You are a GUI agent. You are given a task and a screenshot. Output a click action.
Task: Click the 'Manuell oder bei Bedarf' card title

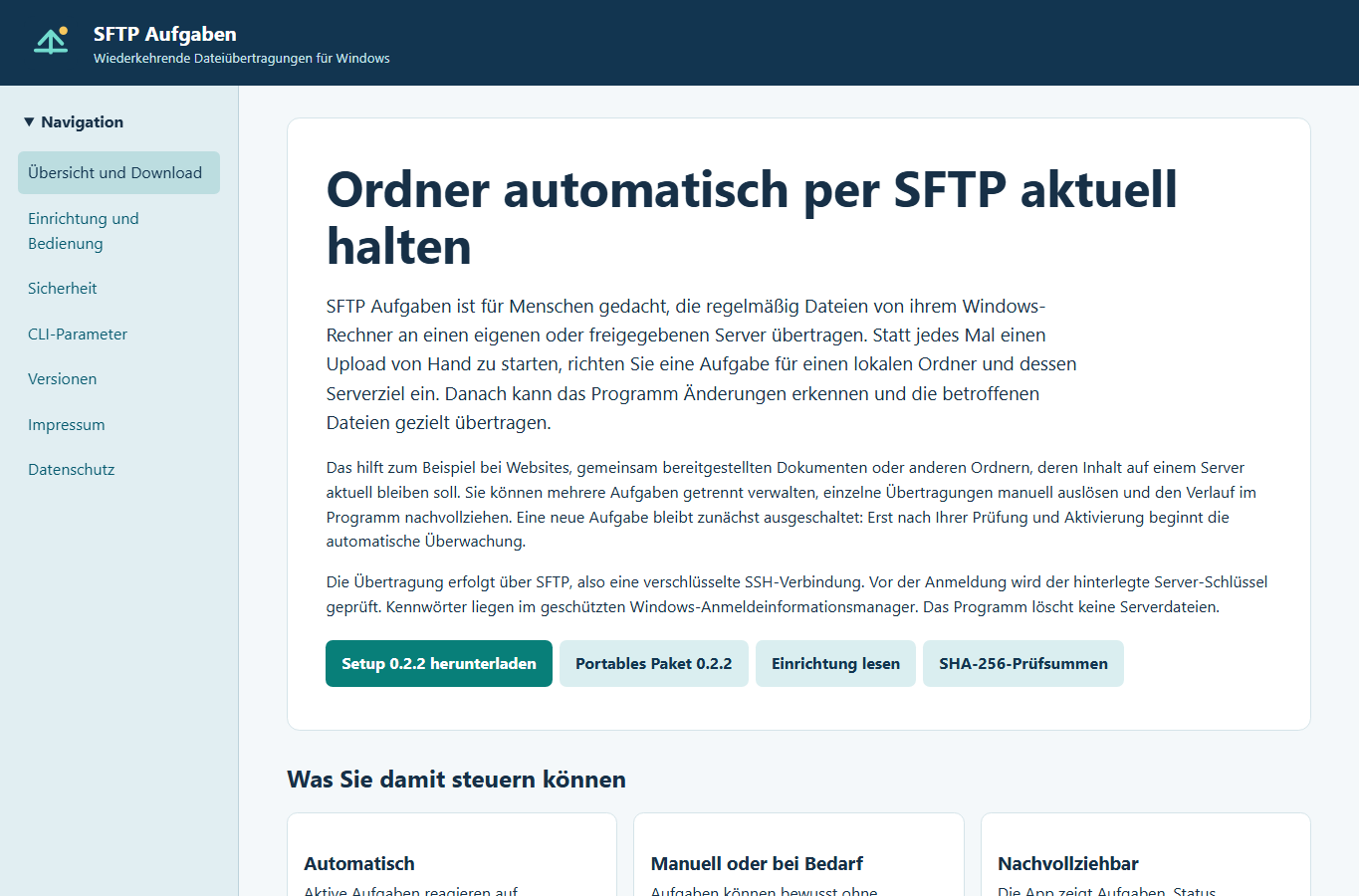[x=757, y=864]
